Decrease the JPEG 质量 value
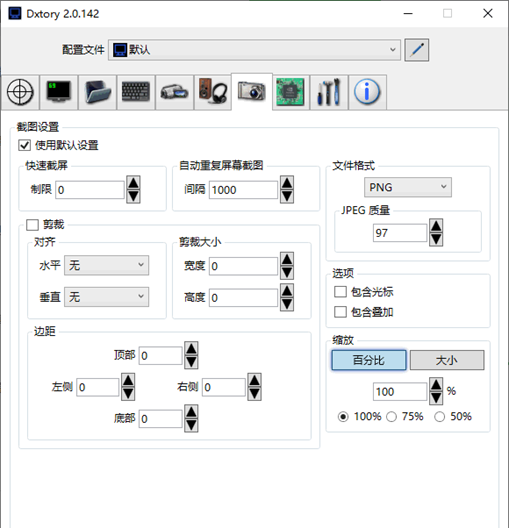The width and height of the screenshot is (509, 528). point(436,239)
